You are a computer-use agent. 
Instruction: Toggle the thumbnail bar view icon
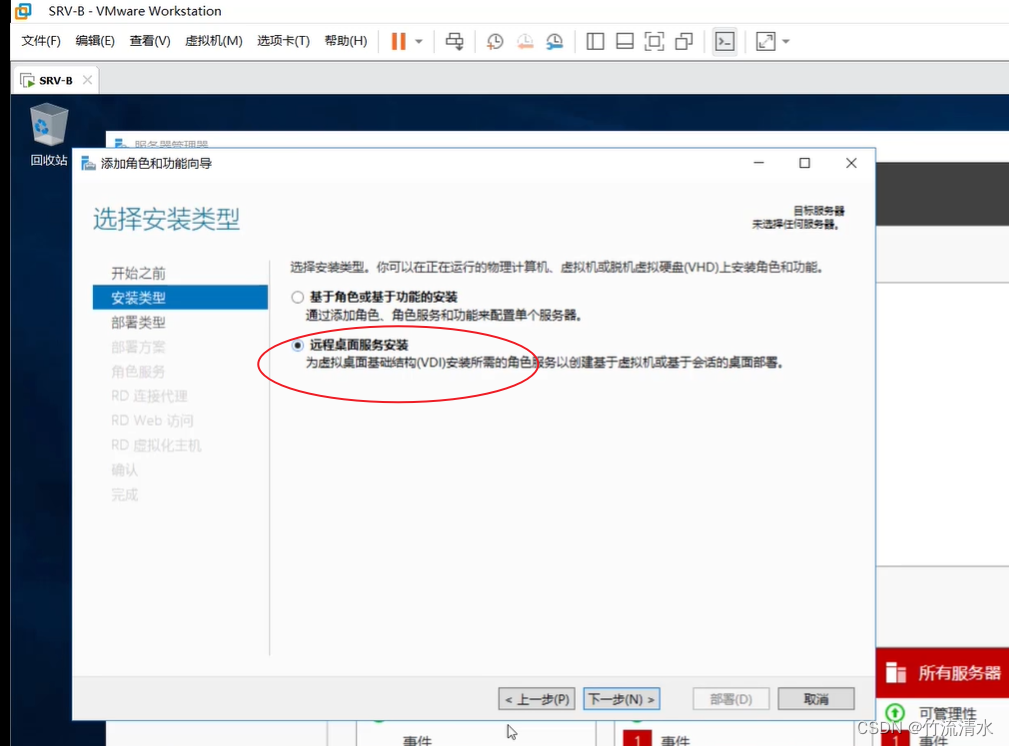click(625, 41)
